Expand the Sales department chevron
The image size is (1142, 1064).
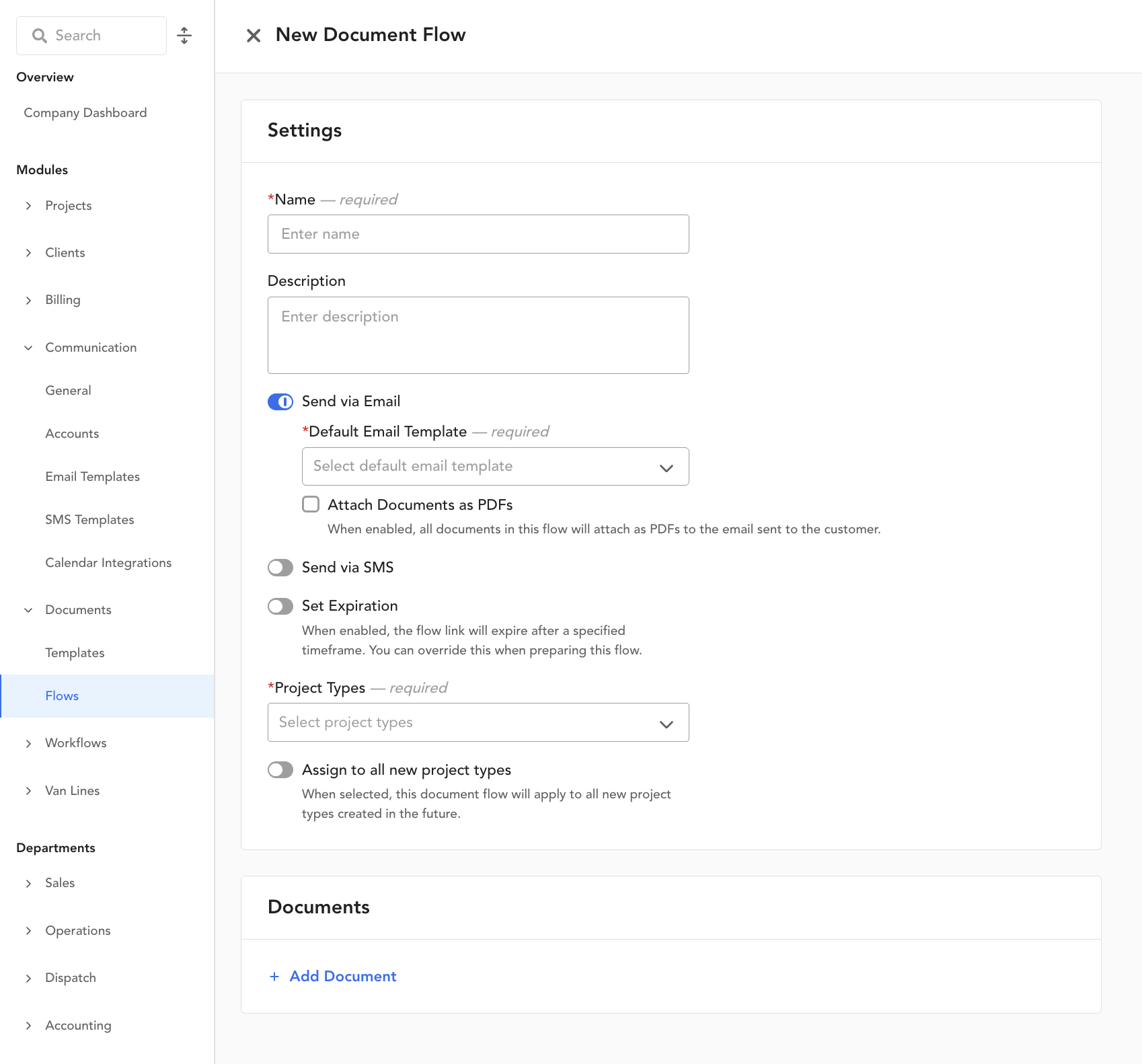(x=28, y=884)
